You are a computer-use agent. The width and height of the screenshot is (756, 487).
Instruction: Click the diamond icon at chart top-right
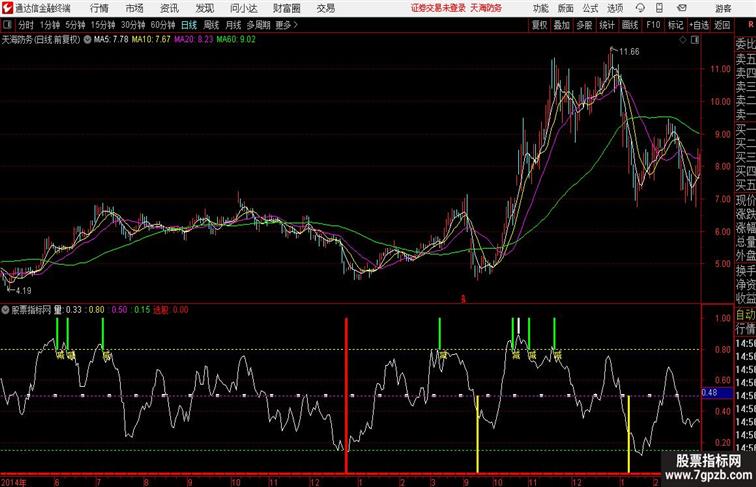(x=683, y=40)
